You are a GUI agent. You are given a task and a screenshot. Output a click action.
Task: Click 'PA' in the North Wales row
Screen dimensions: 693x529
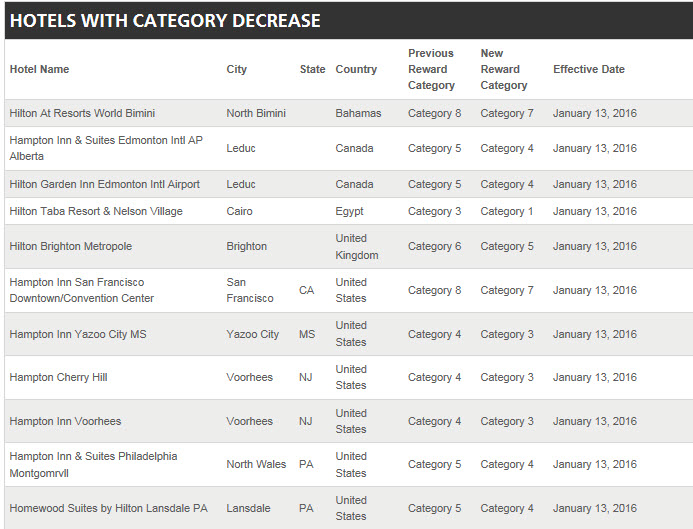click(x=306, y=464)
